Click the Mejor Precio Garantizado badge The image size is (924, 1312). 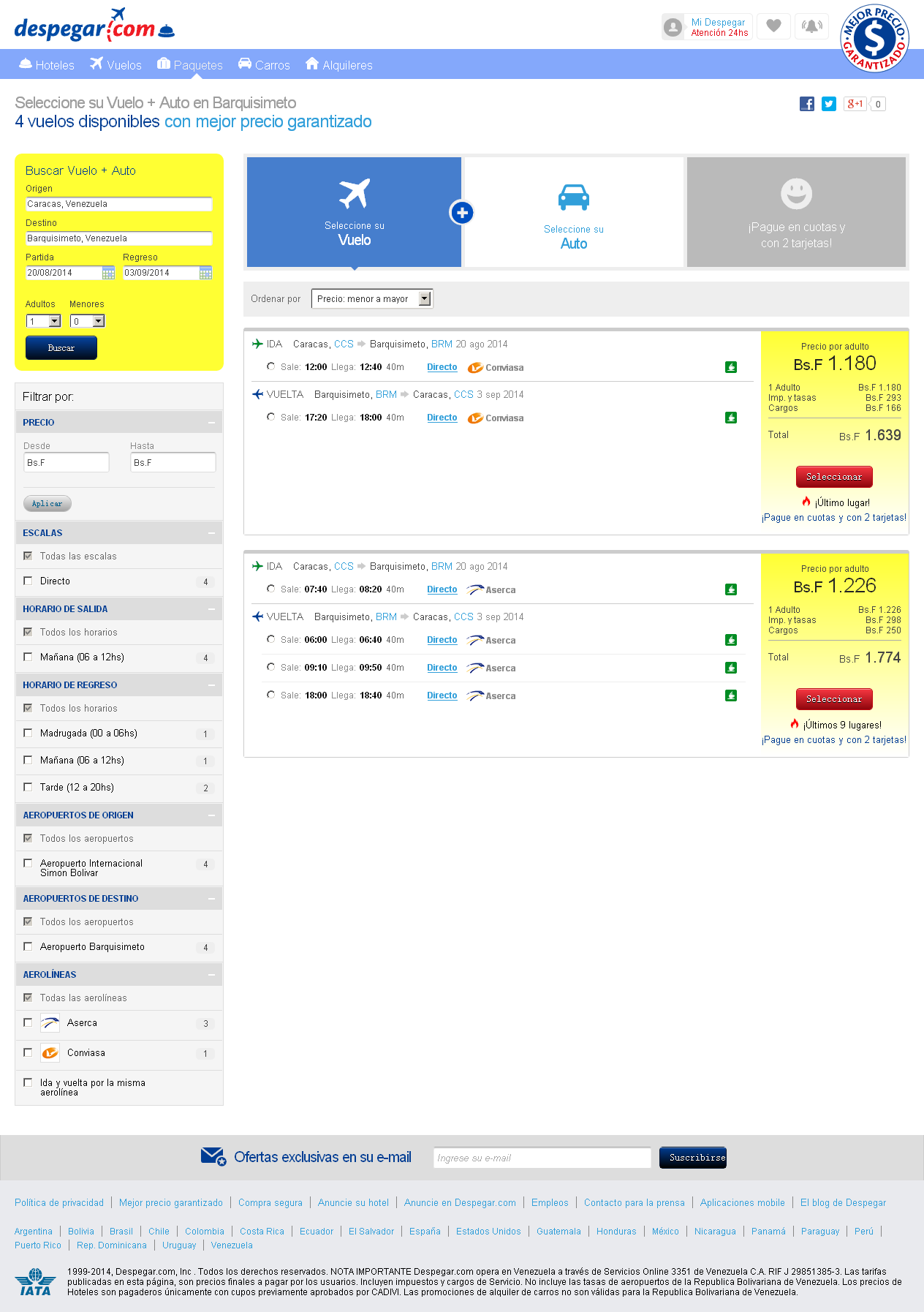point(874,39)
